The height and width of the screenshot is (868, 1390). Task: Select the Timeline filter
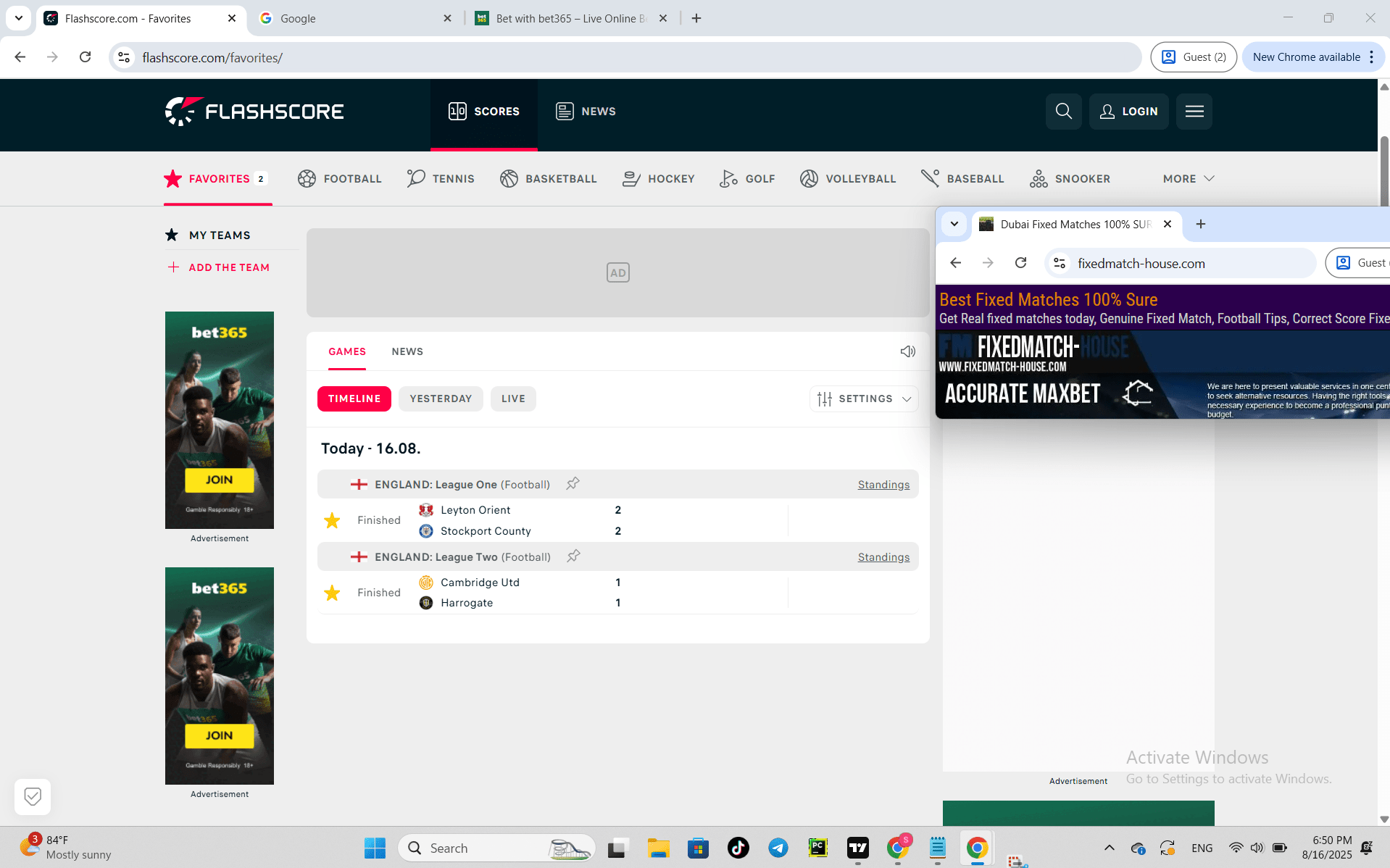[x=354, y=398]
